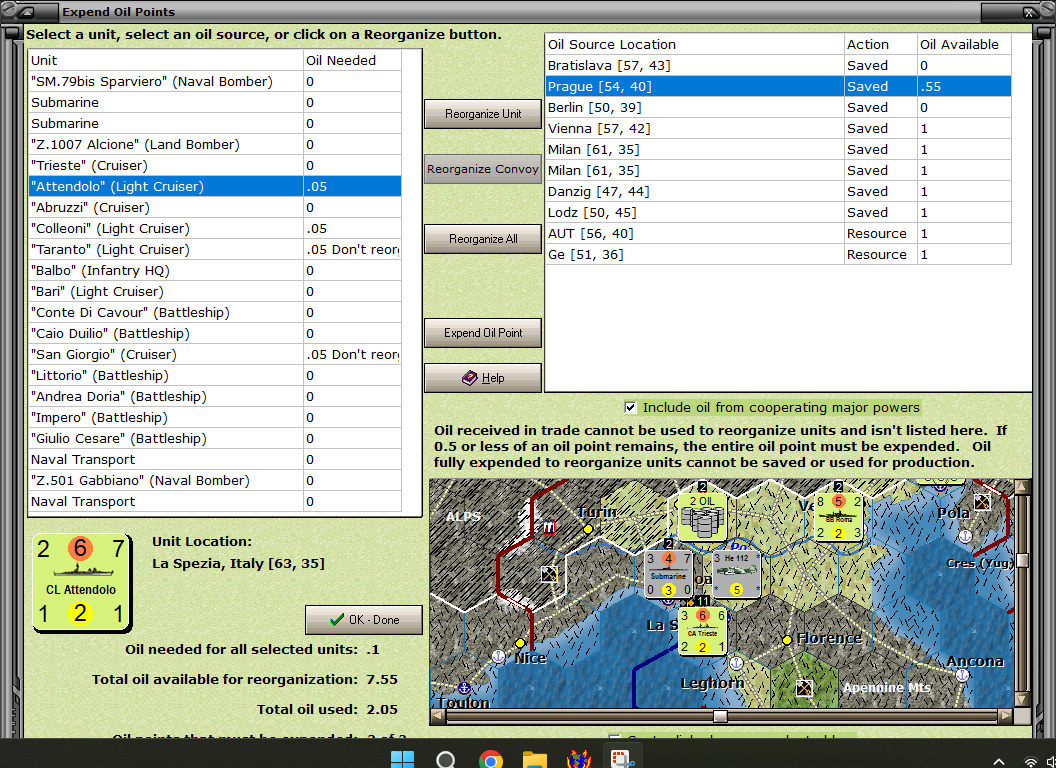Click the factory icon below Leghorn label
The height and width of the screenshot is (768, 1056).
pos(803,688)
